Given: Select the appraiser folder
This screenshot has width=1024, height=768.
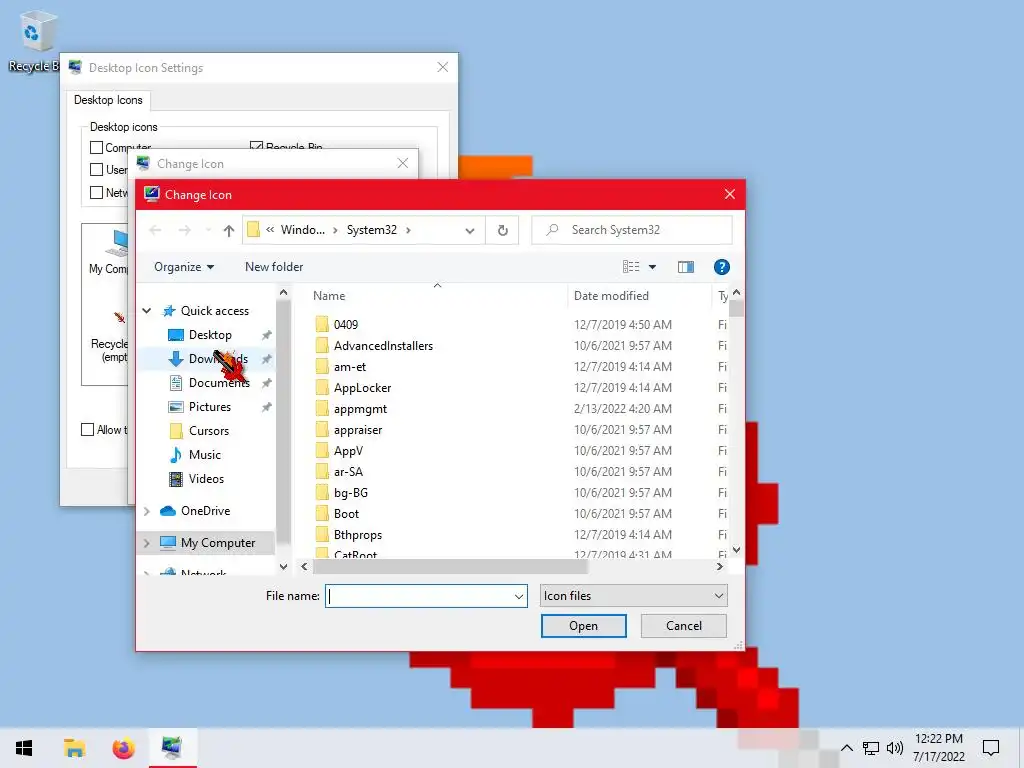Looking at the screenshot, I should click(x=358, y=430).
